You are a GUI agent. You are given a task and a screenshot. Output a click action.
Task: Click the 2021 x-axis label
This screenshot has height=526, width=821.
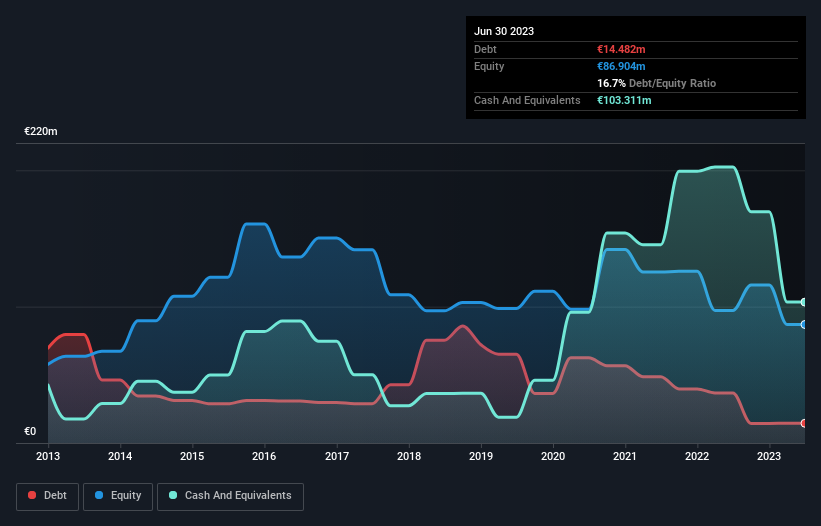pyautogui.click(x=625, y=456)
